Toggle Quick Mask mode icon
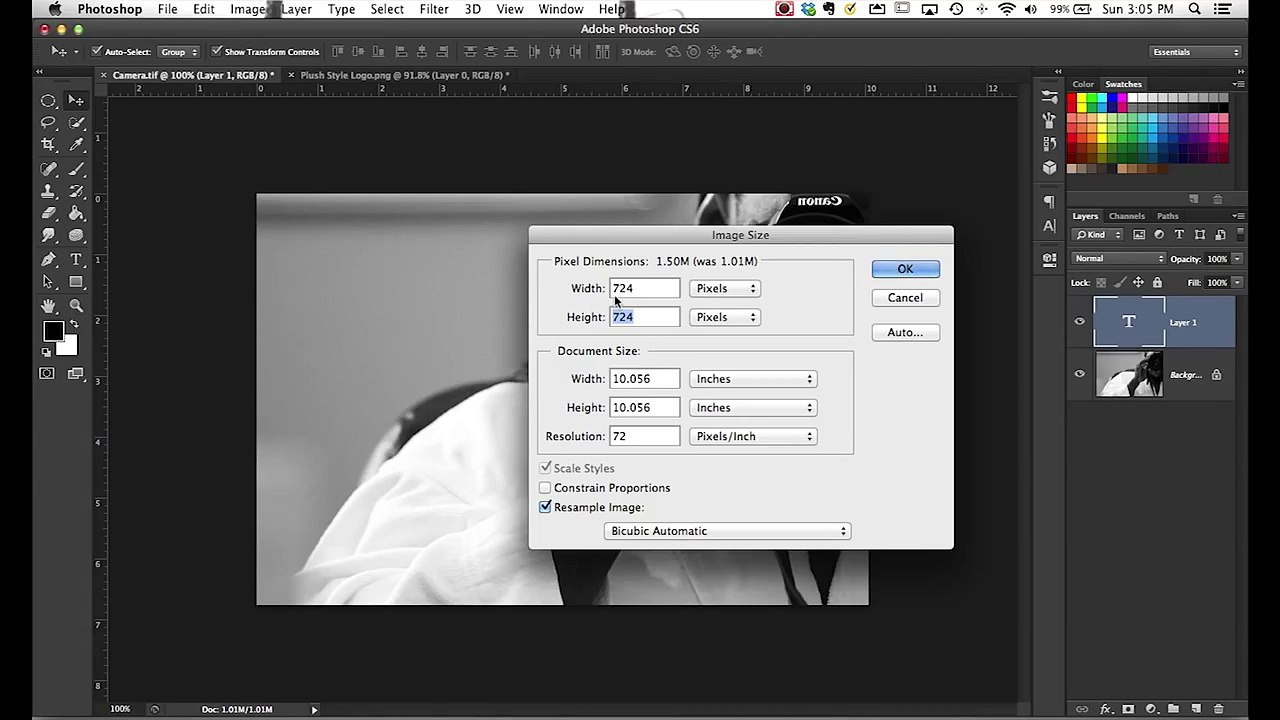Viewport: 1280px width, 720px height. [47, 373]
